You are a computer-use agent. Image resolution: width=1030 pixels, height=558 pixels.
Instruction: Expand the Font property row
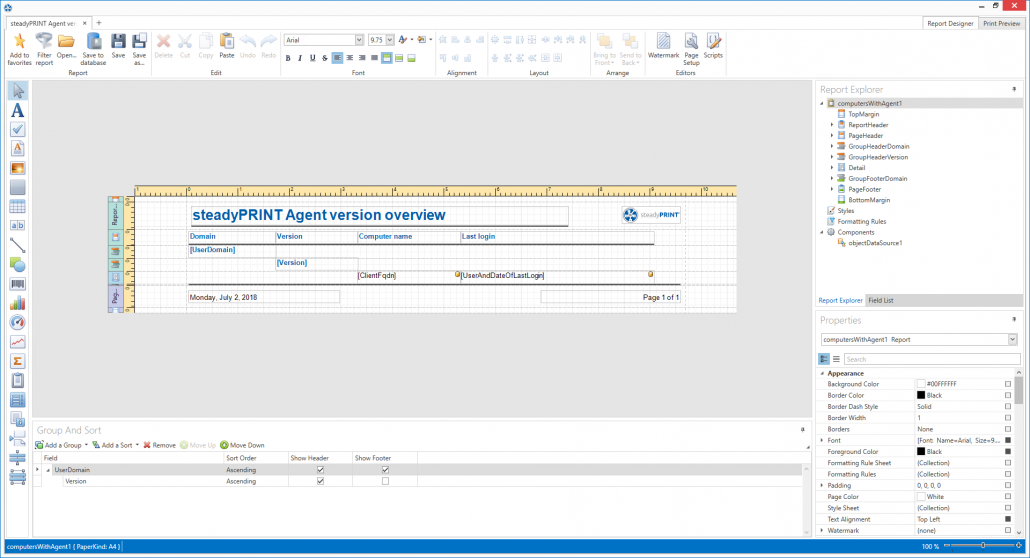822,440
